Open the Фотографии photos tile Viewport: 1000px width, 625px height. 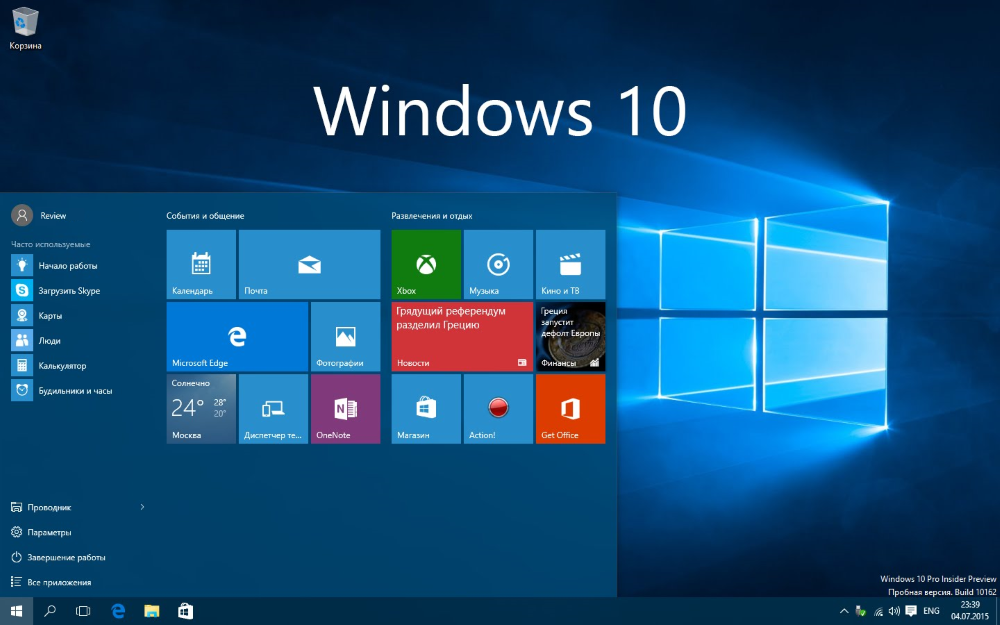point(345,337)
